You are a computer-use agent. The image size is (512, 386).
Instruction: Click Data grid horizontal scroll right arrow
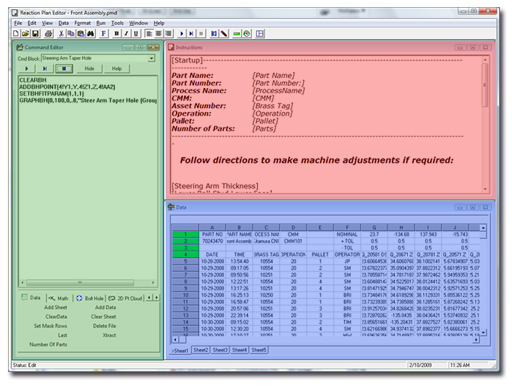tap(476, 340)
